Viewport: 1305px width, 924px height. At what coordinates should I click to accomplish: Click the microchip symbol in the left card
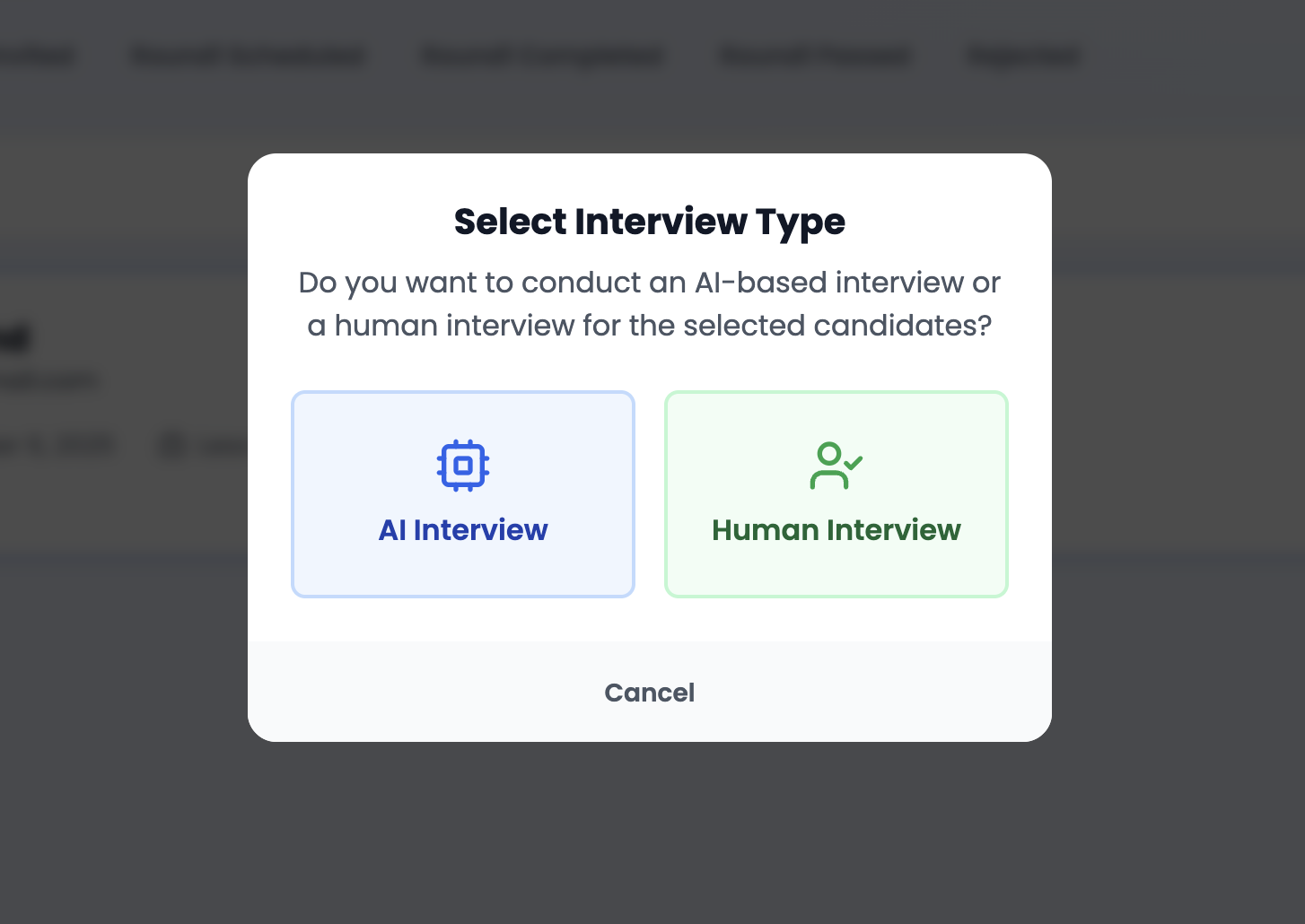click(x=462, y=465)
